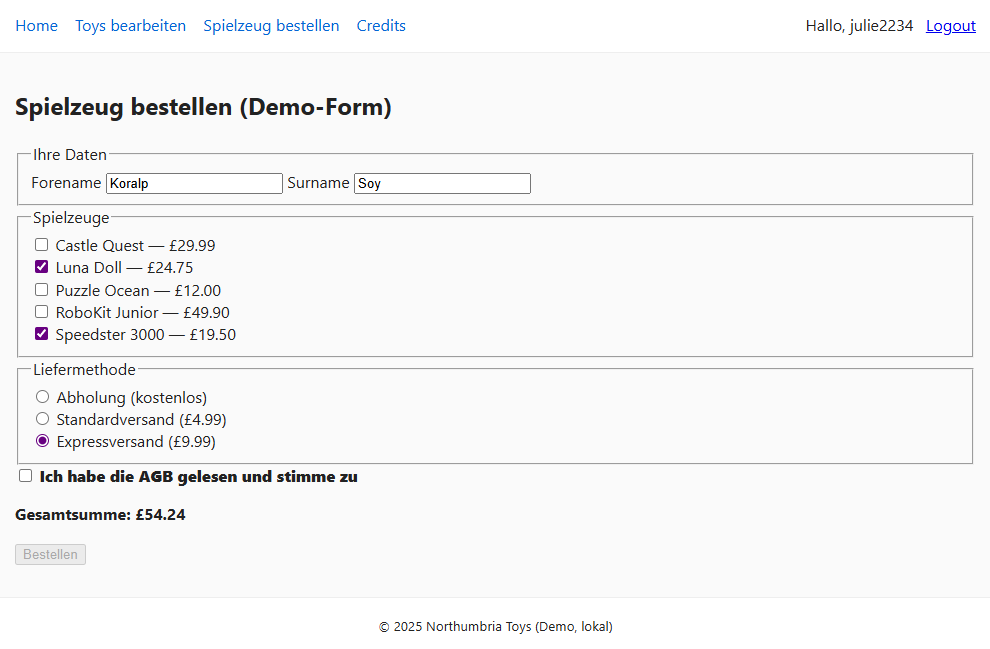The height and width of the screenshot is (649, 990).
Task: Focus the Surname text field
Action: tap(442, 184)
